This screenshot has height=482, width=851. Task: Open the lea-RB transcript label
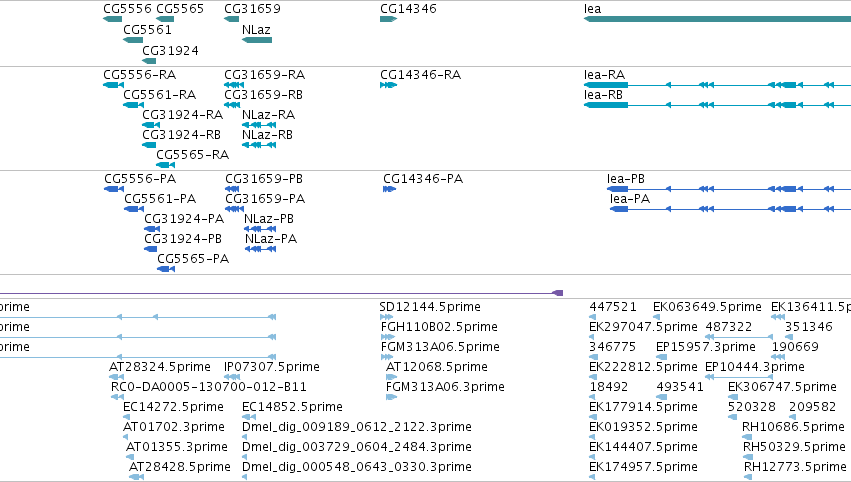coord(604,94)
